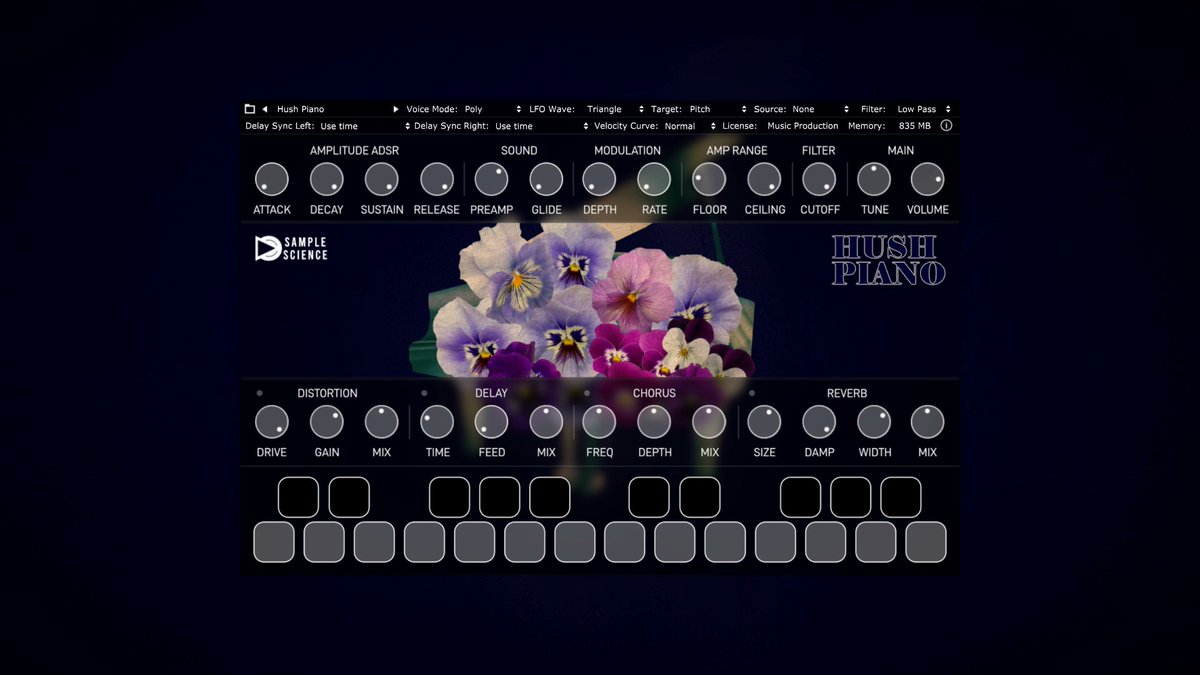Click the ATTACK knob

pos(272,179)
